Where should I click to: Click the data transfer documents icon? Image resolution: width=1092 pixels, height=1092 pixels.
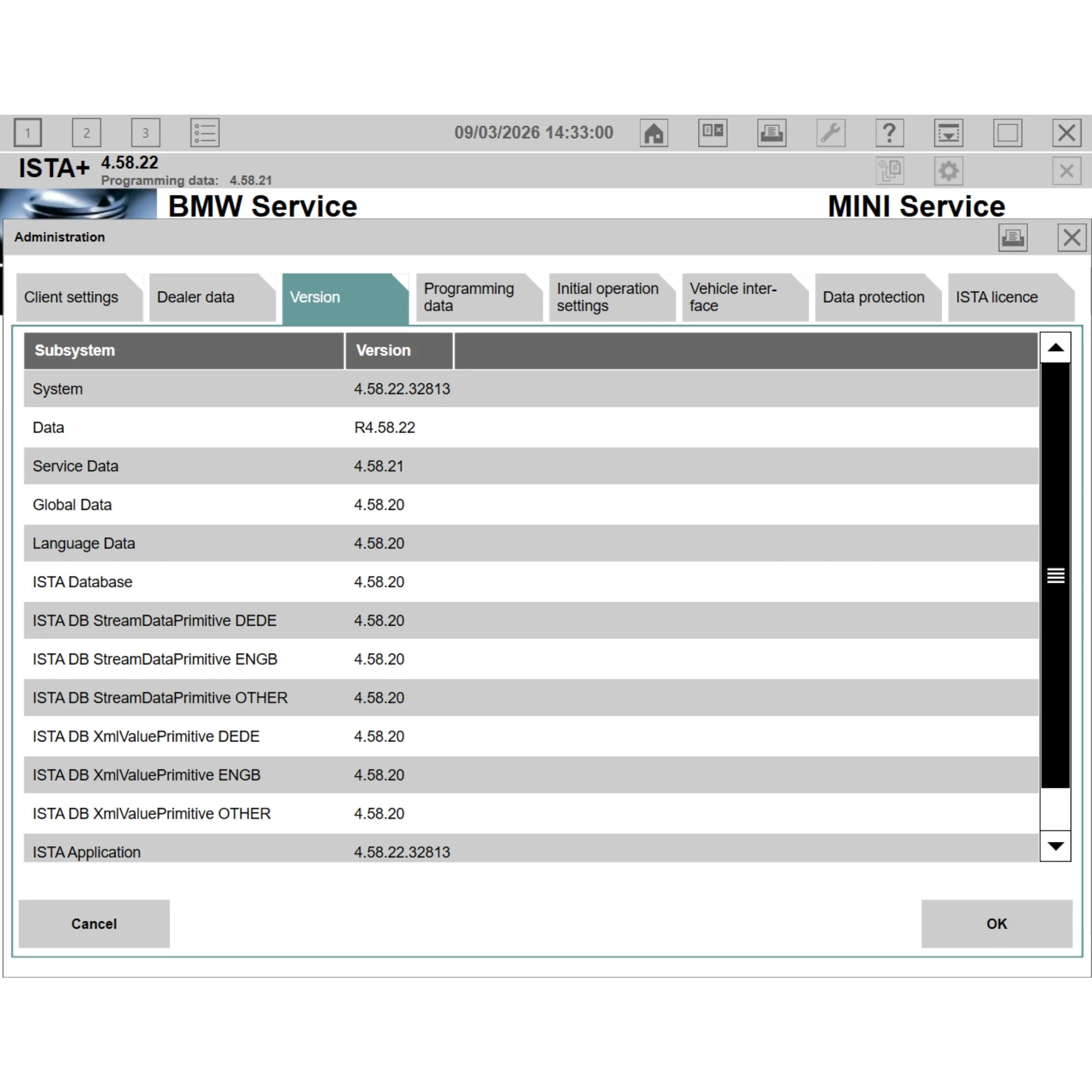coord(889,171)
